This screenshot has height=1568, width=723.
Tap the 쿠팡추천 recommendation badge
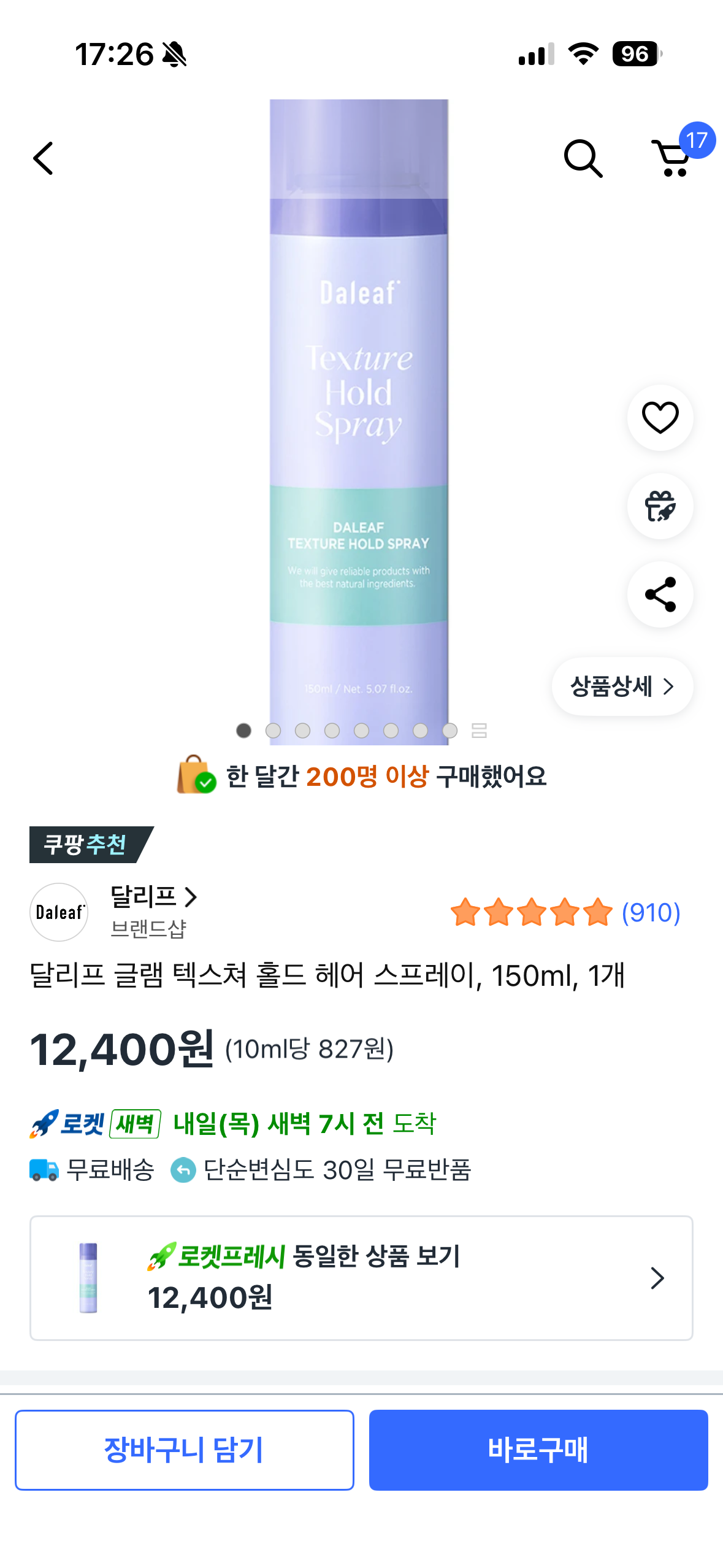[86, 844]
